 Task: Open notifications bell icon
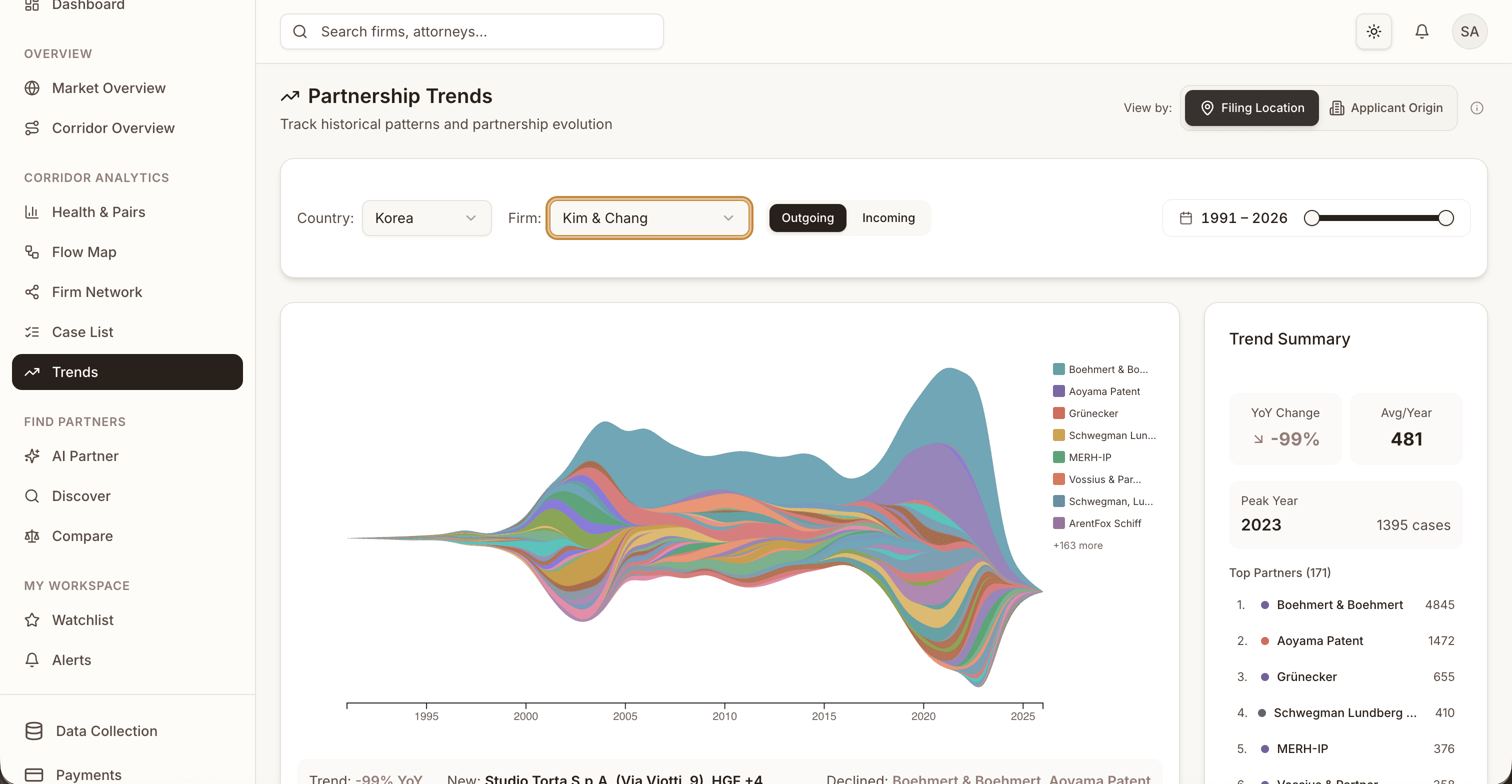tap(1421, 31)
